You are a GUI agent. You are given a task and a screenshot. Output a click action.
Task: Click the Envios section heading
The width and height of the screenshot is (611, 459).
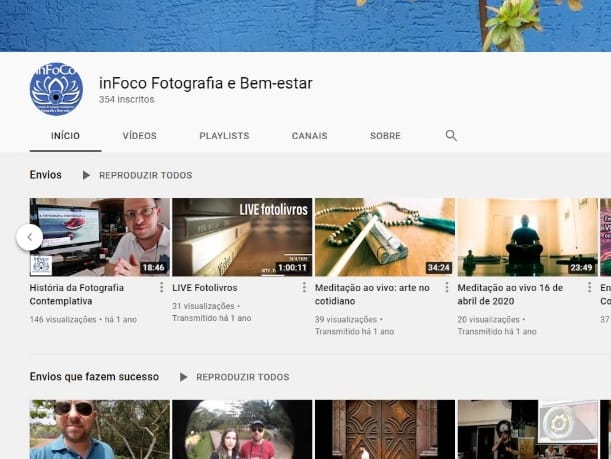coord(46,175)
